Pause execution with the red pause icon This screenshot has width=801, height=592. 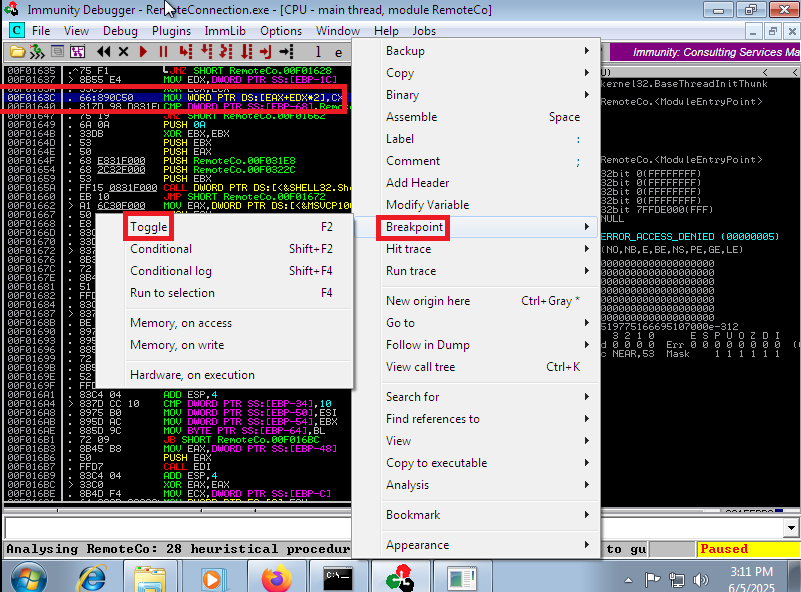click(x=163, y=52)
